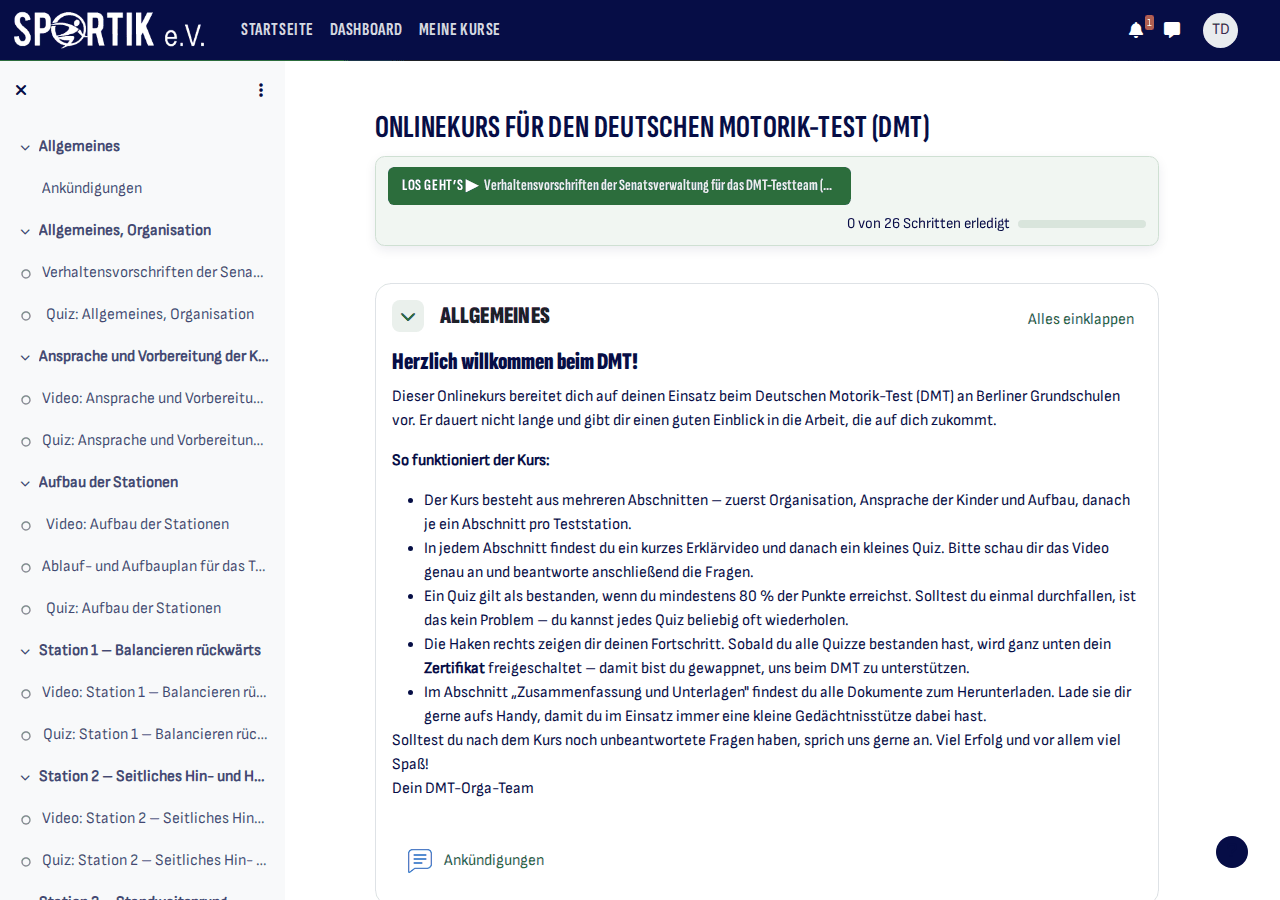Open Dashboard in top navigation

coord(366,30)
